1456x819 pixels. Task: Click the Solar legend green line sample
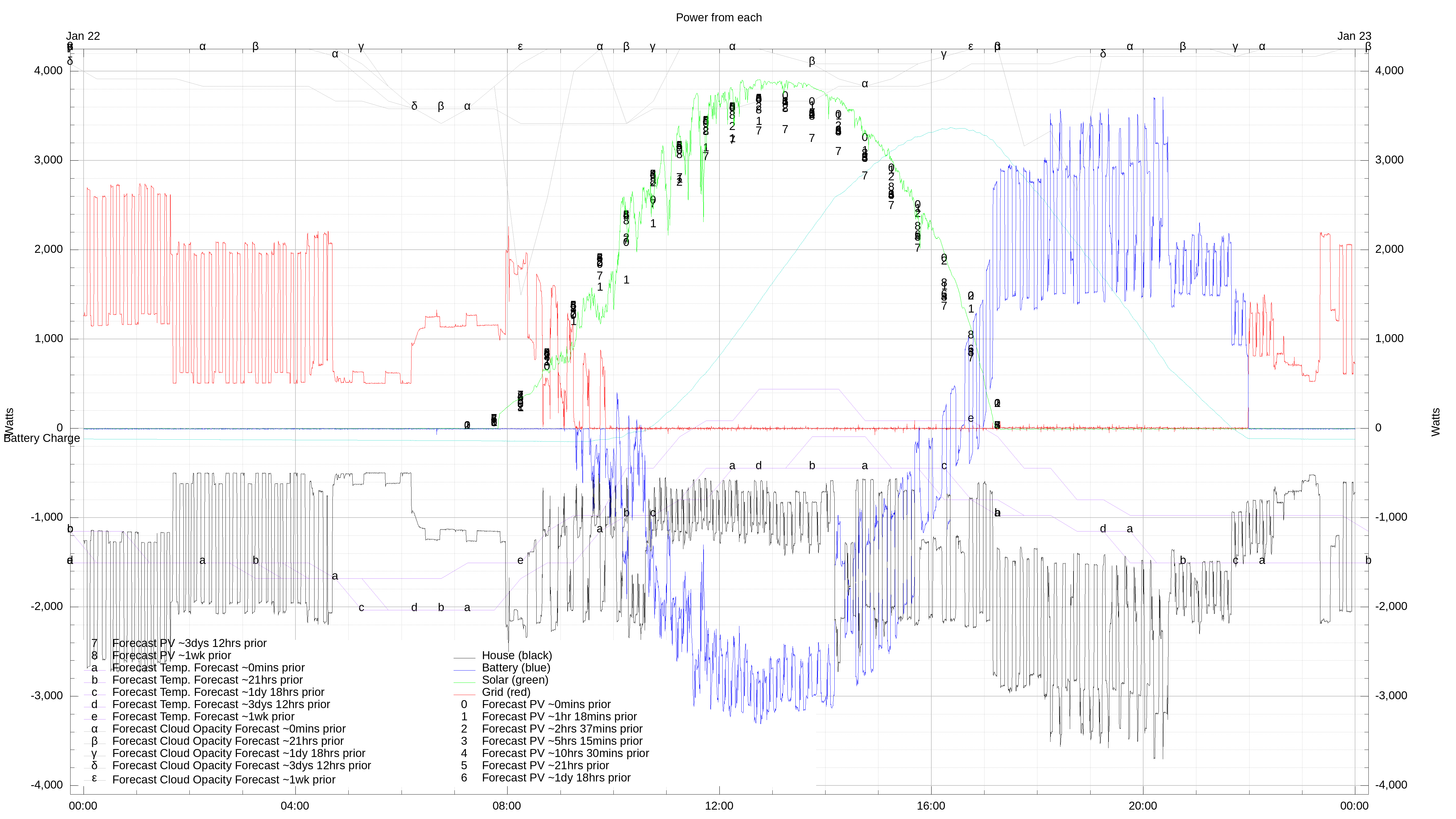click(x=464, y=682)
